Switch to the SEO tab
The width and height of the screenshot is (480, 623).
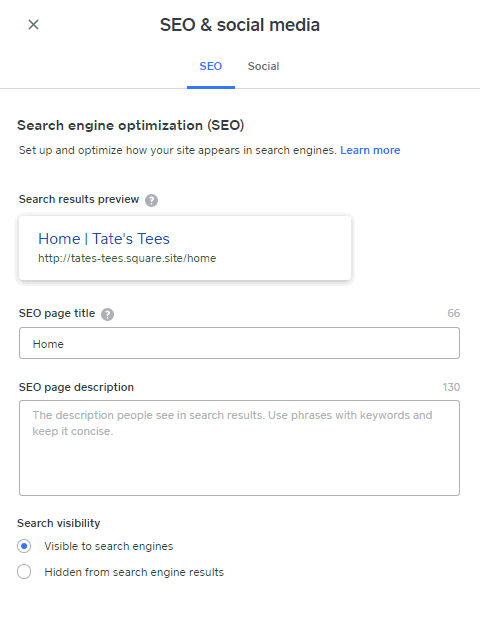pyautogui.click(x=211, y=66)
